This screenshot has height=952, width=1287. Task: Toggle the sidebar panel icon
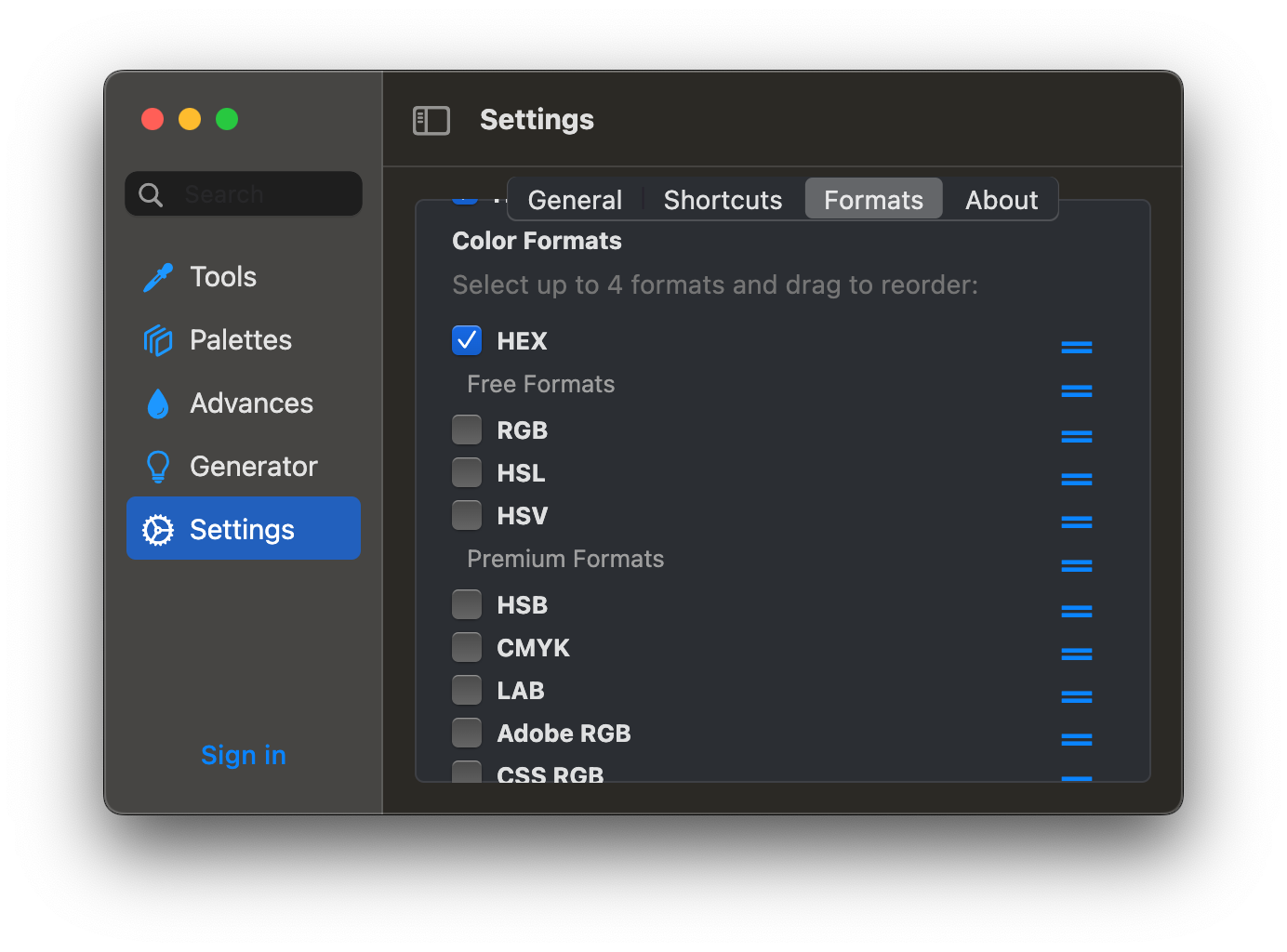(431, 120)
